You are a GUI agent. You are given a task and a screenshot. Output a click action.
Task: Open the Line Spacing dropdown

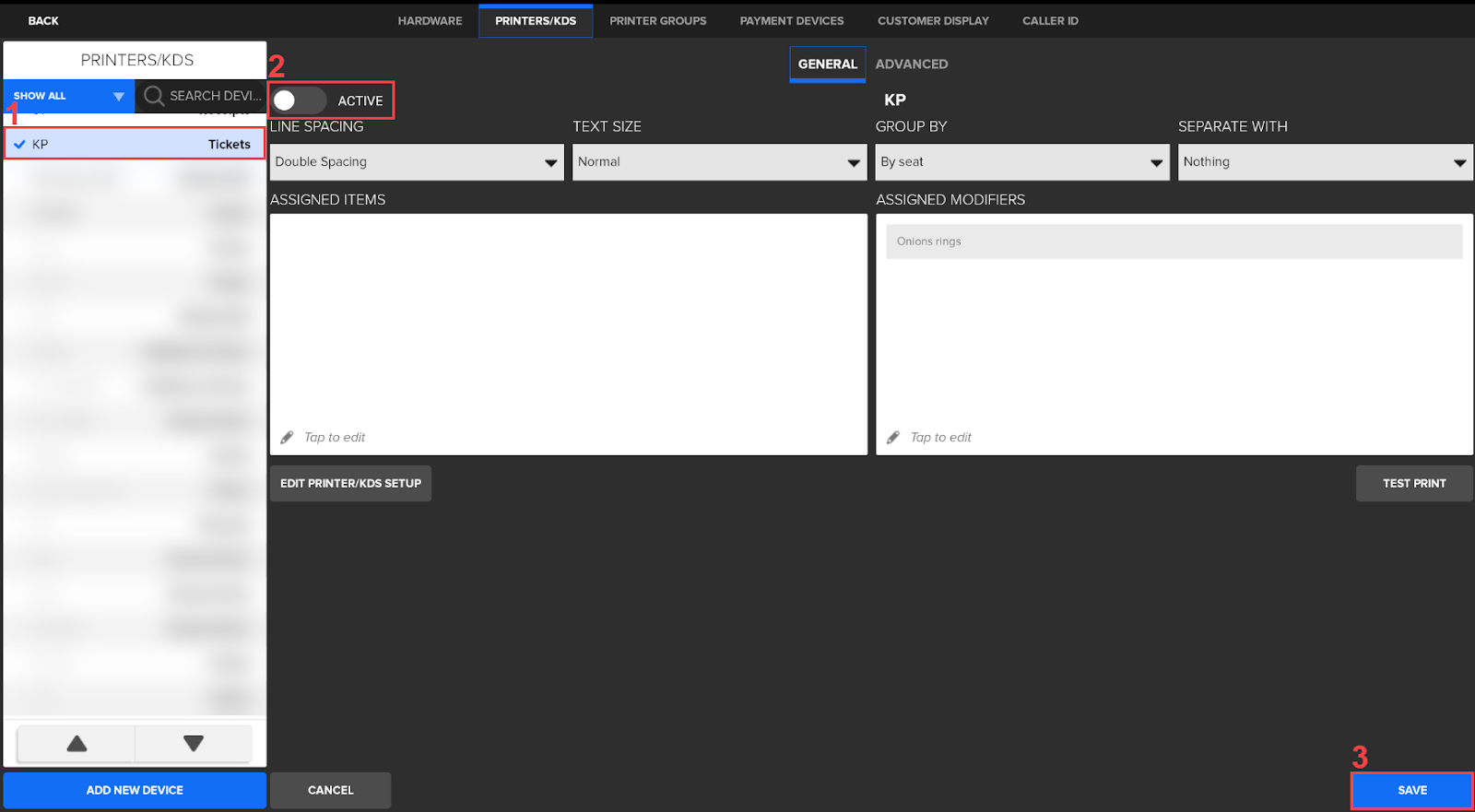coord(417,162)
